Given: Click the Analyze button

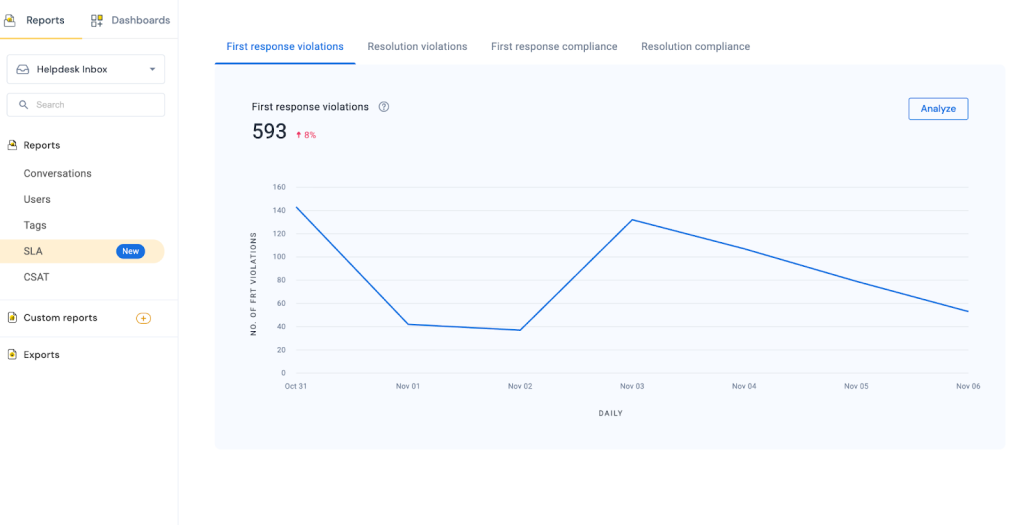Looking at the screenshot, I should coord(938,109).
